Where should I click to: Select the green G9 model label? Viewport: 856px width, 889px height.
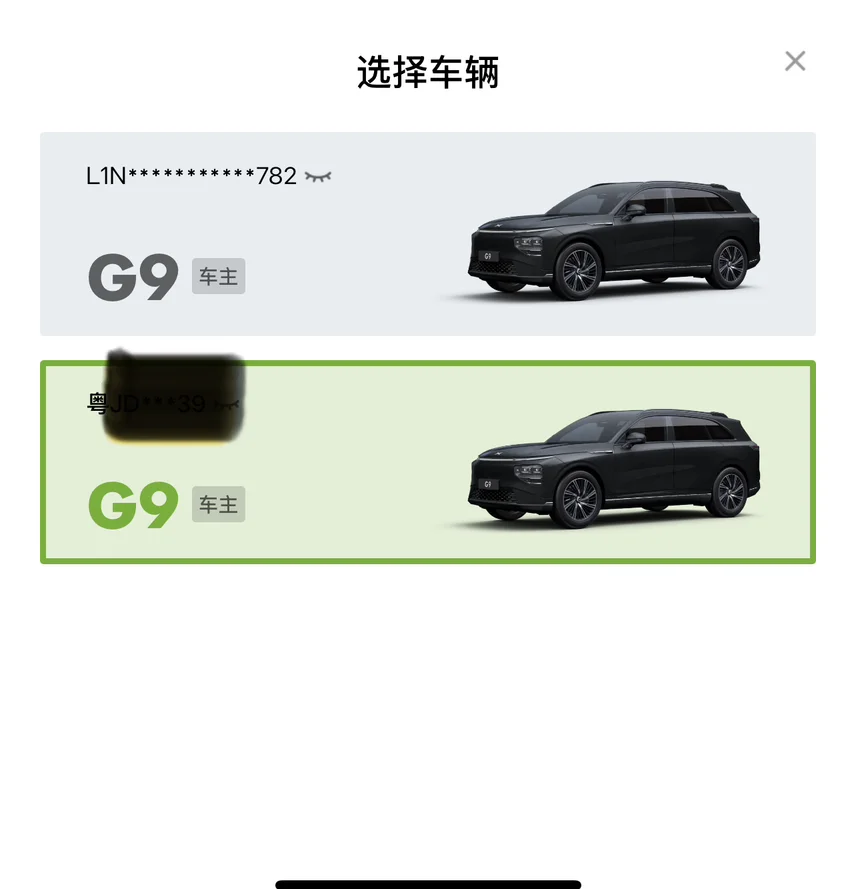click(134, 505)
